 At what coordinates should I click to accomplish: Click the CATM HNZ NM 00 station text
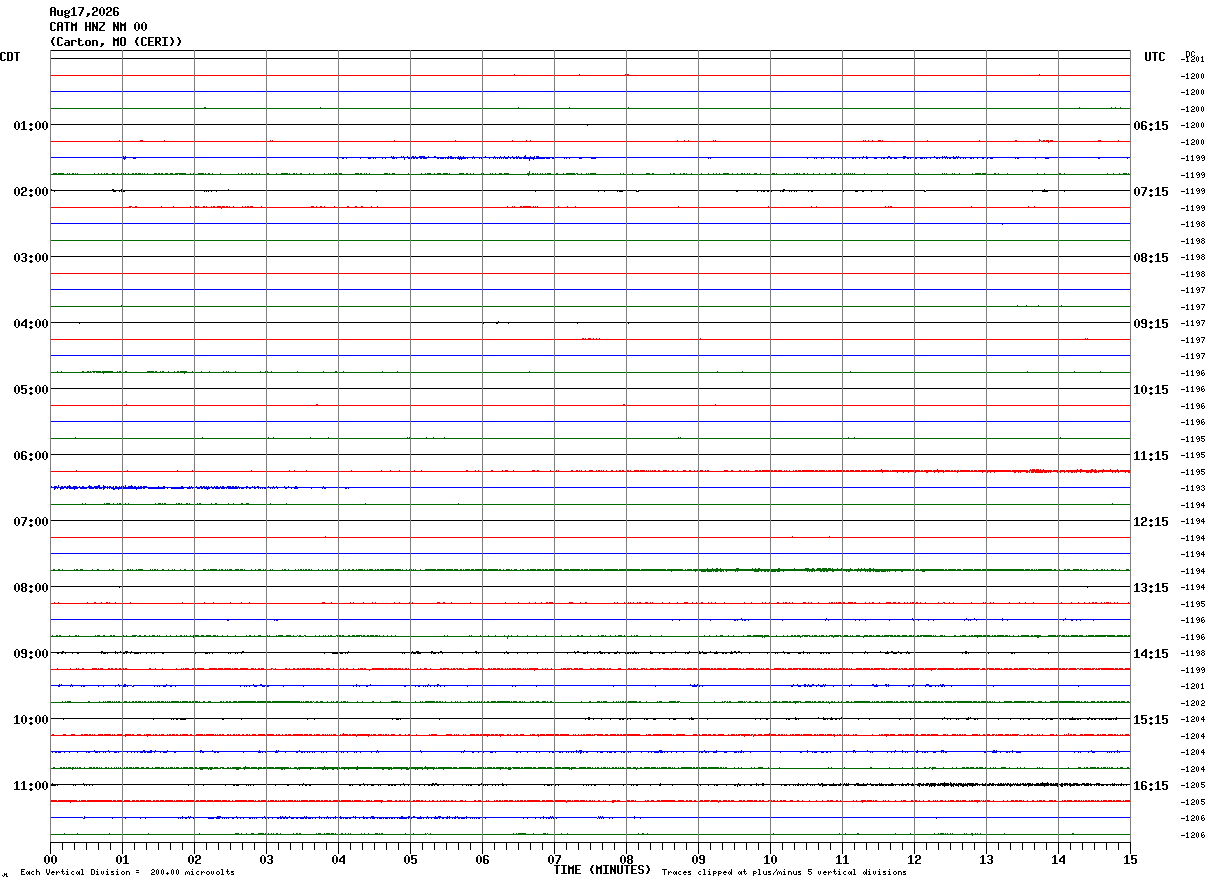point(98,27)
